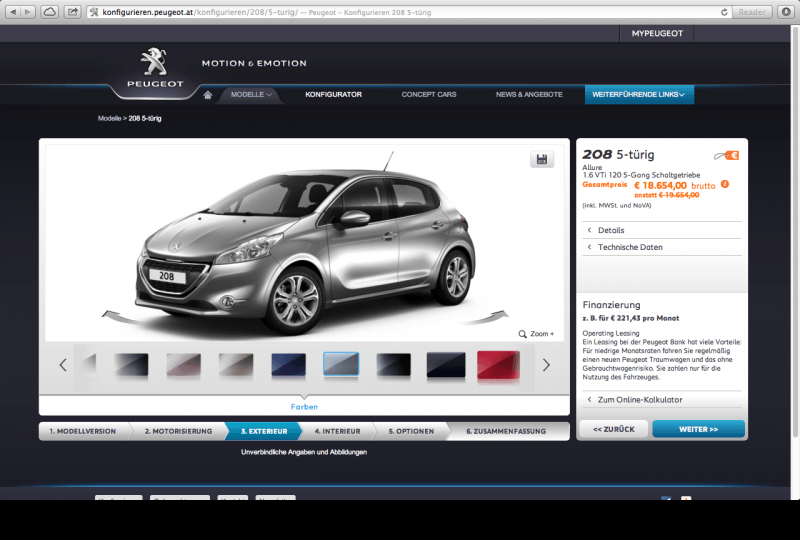Click the Finanzierung heading

click(611, 305)
